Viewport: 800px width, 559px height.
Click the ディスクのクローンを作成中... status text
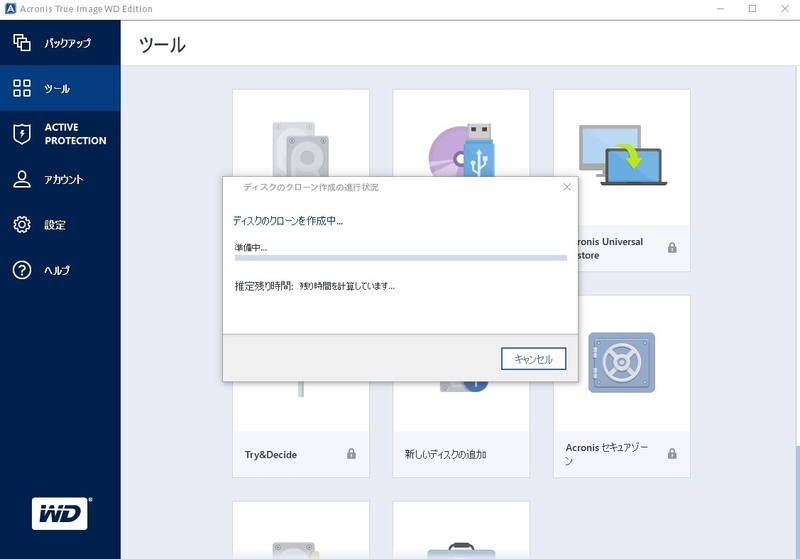(x=288, y=221)
